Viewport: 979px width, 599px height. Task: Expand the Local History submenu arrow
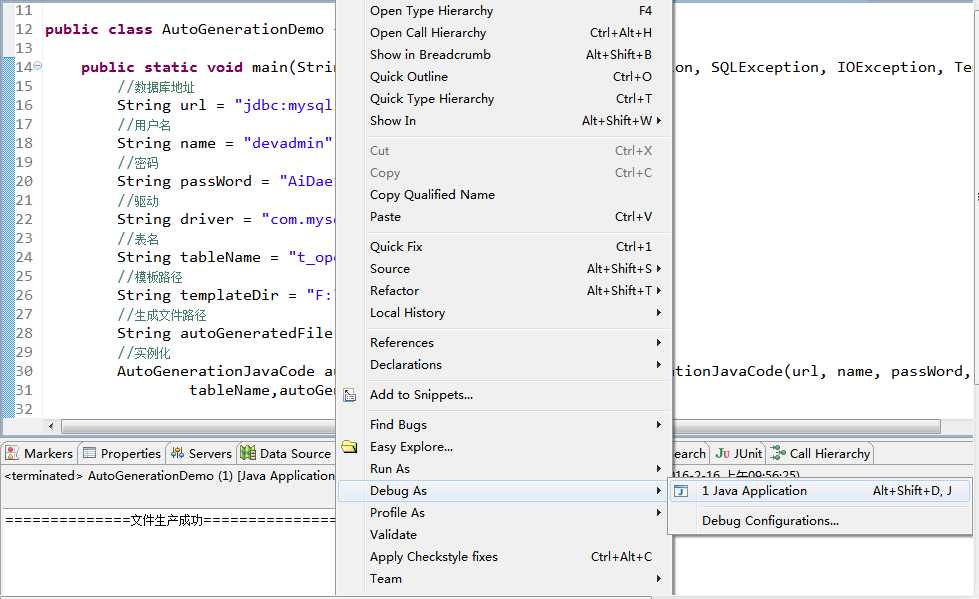tap(658, 312)
